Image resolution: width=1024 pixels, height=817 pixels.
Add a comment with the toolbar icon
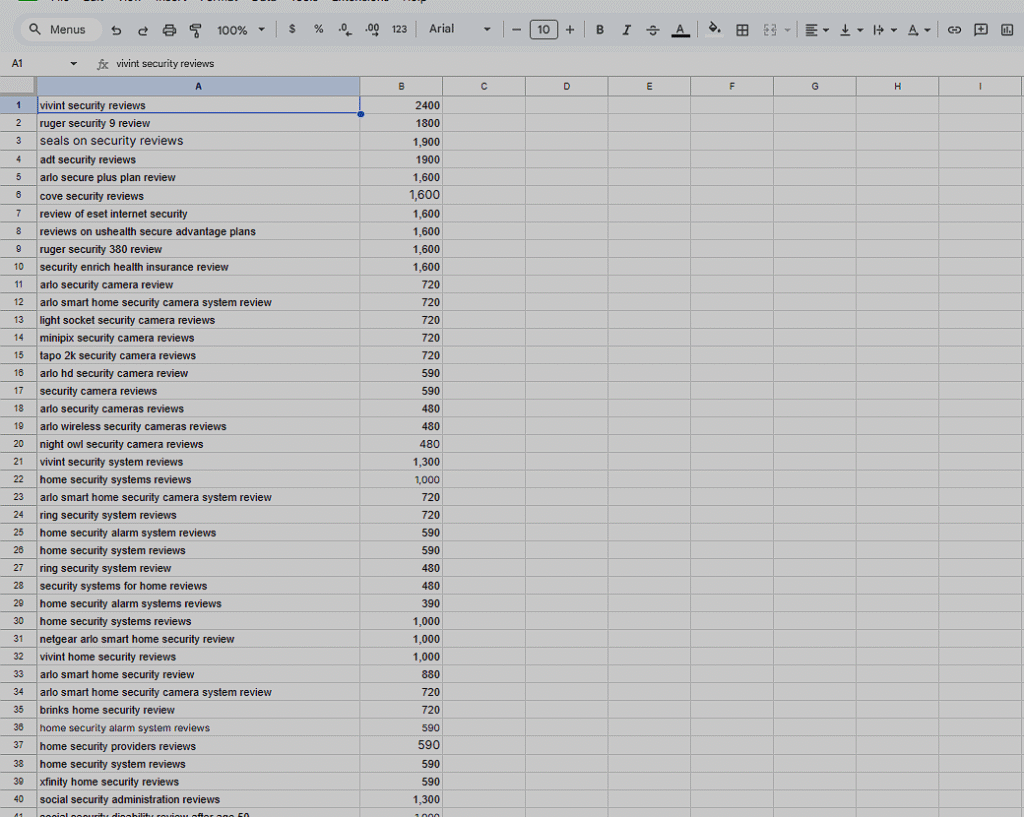pyautogui.click(x=980, y=30)
